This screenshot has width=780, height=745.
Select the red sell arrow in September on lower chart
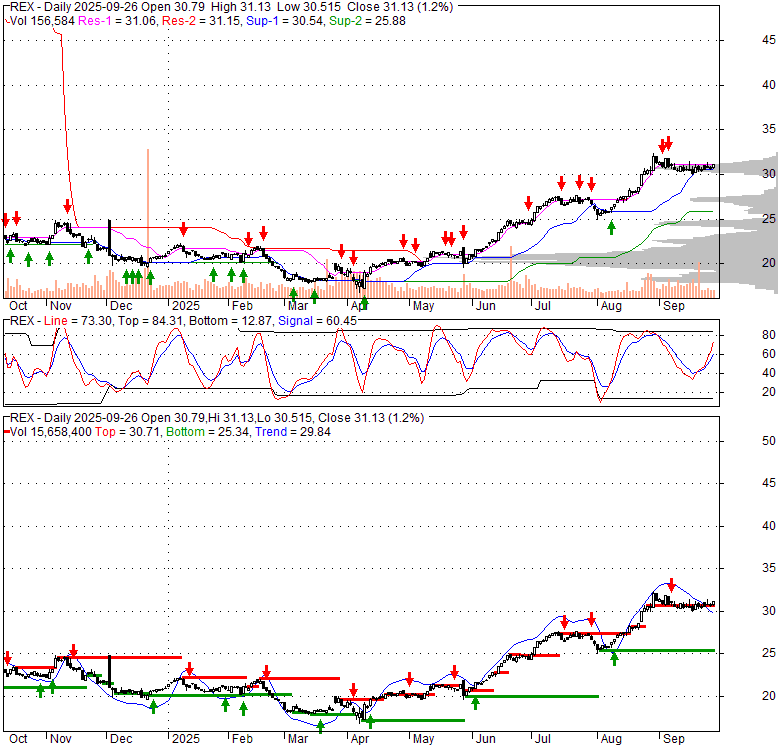tap(671, 585)
